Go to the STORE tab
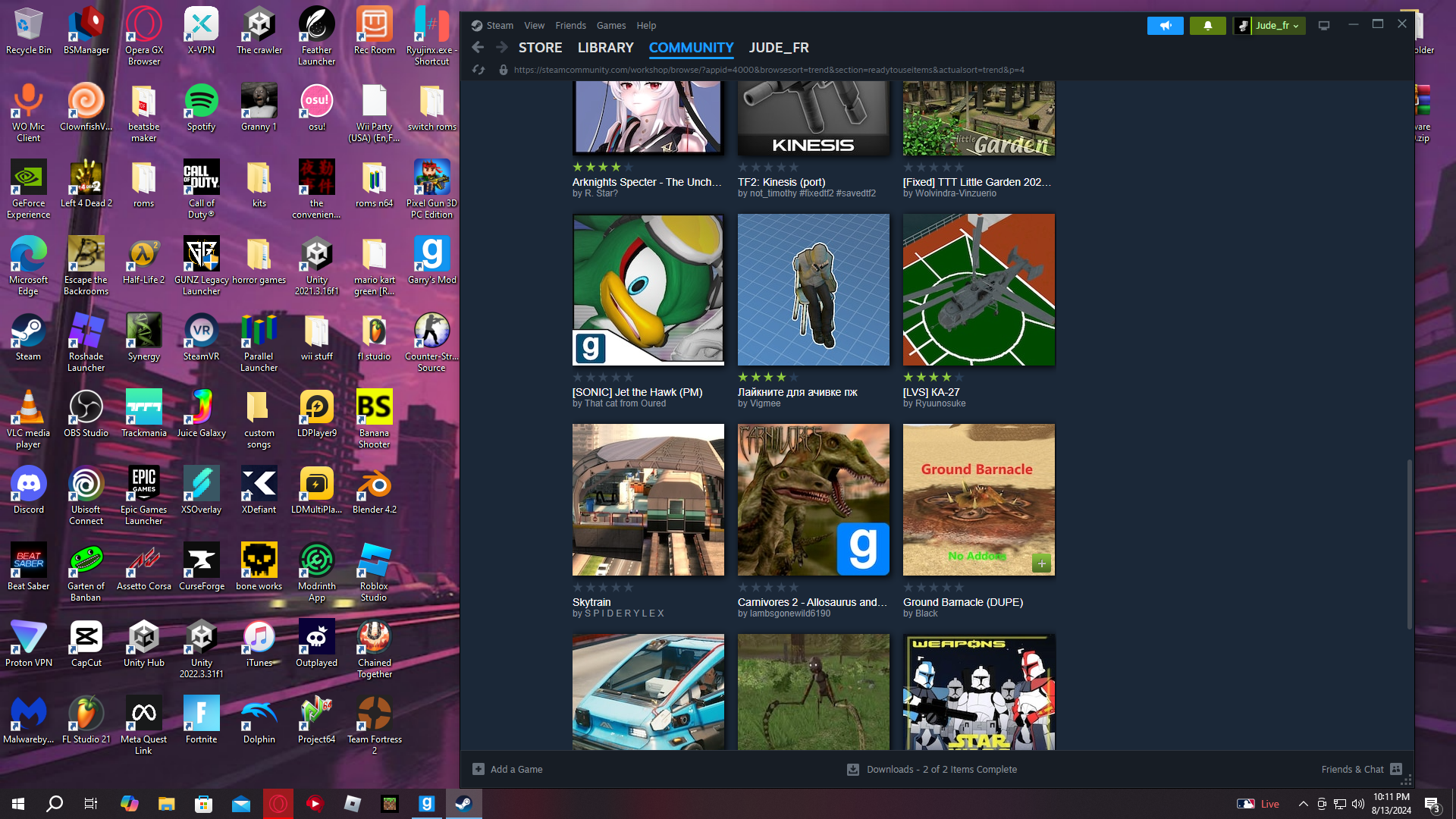The image size is (1456, 819). 540,48
